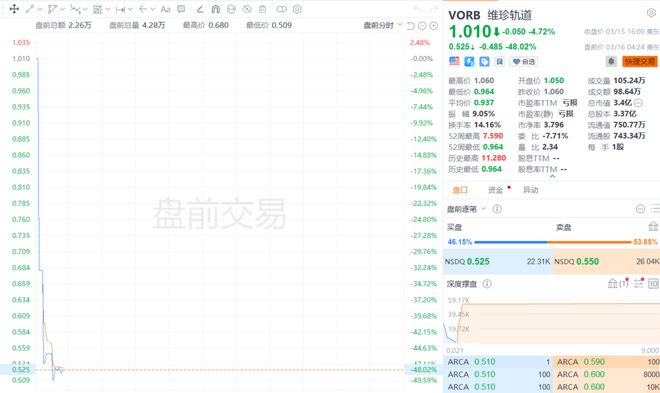Open the wave pattern tool dropdown arrow
Image resolution: width=660 pixels, height=393 pixels.
85,9
